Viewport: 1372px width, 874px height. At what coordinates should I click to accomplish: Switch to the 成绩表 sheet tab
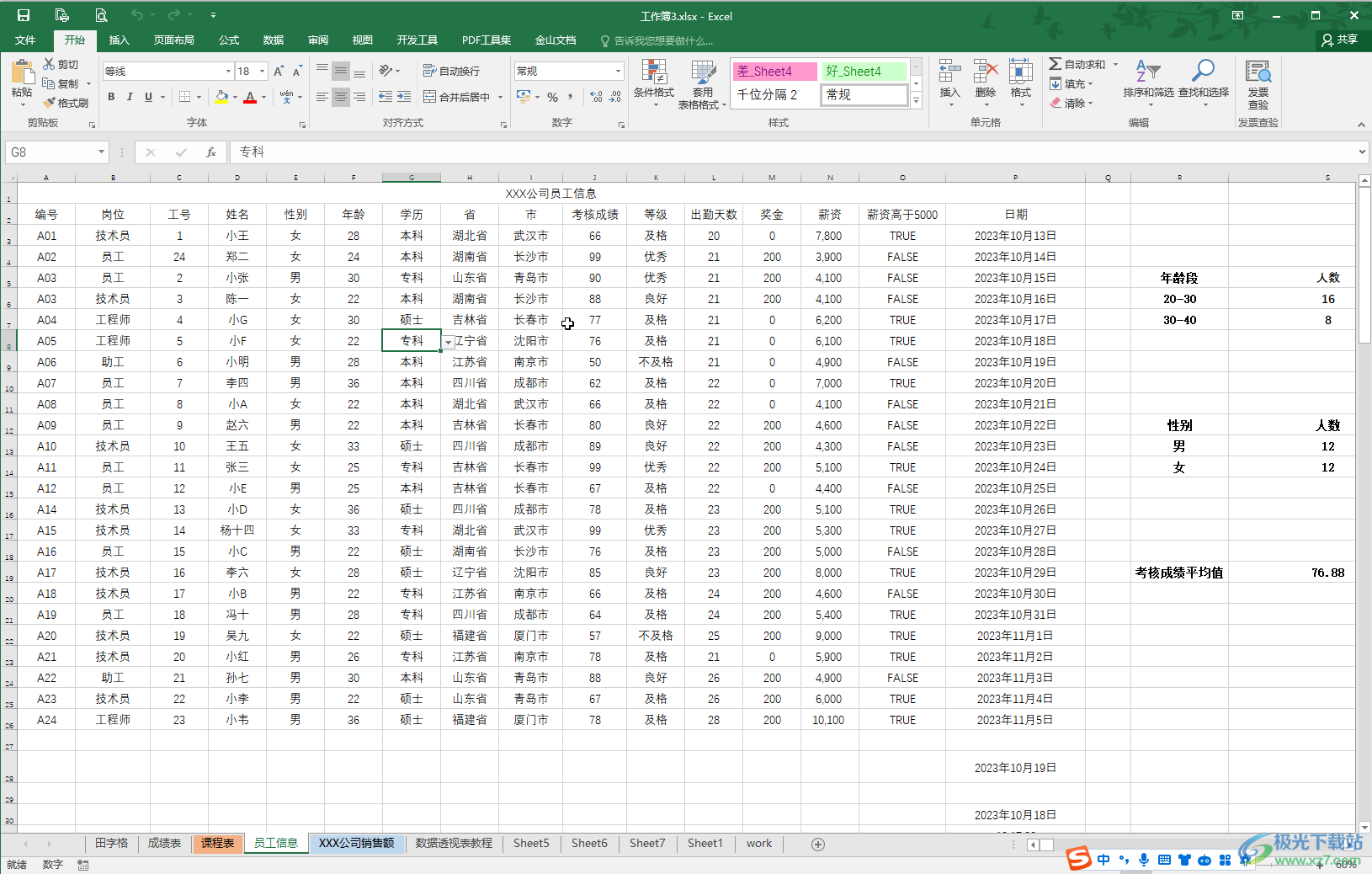pos(165,843)
